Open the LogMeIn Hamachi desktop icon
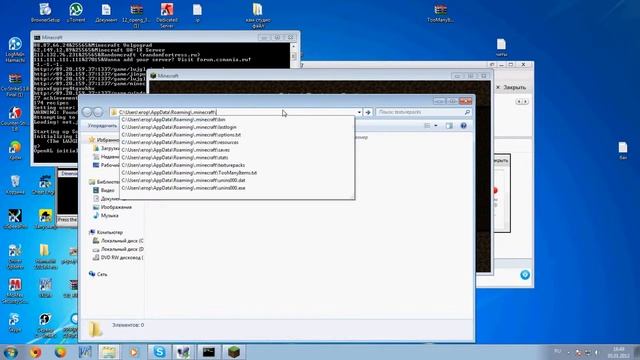This screenshot has width=640, height=360. pos(15,50)
